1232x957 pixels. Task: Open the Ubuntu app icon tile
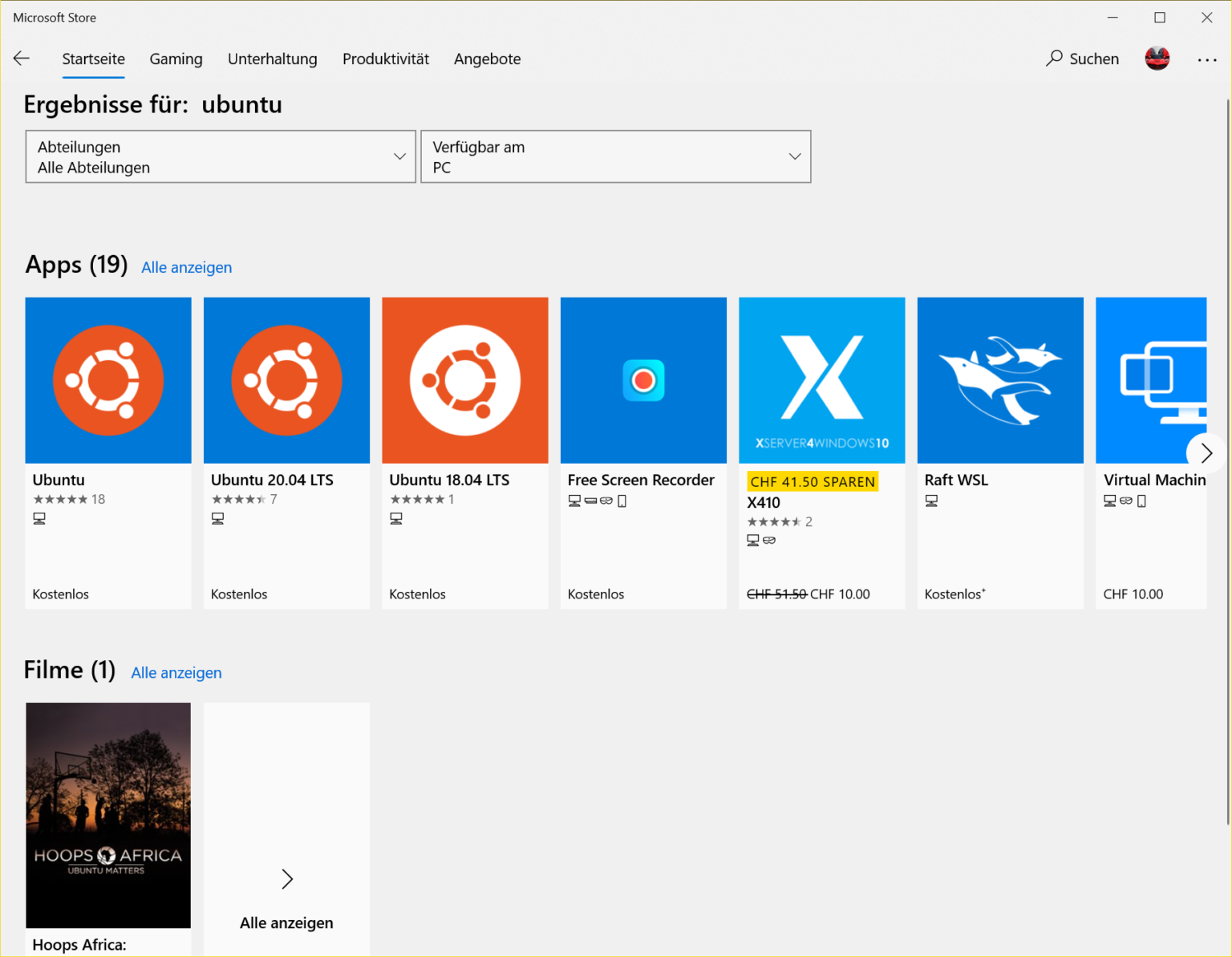(x=108, y=380)
